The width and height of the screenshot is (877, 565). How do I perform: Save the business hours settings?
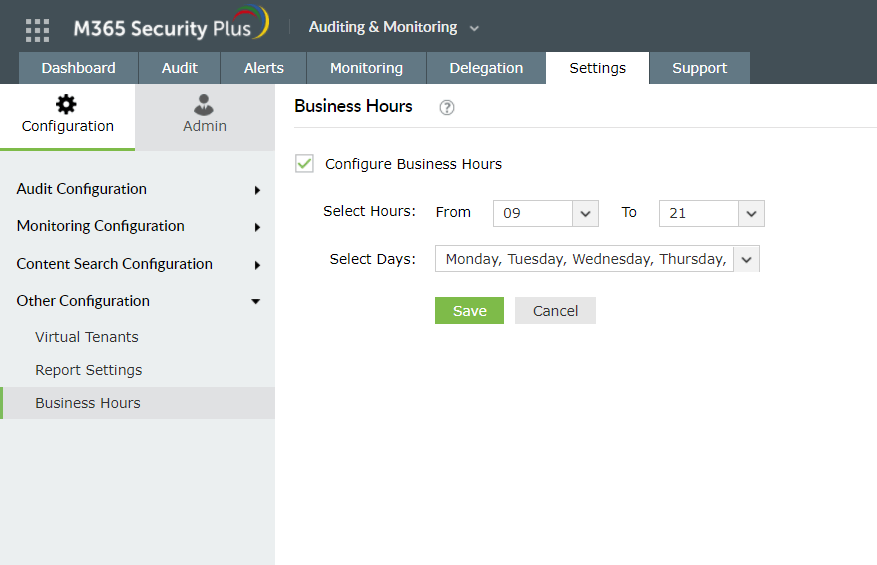point(469,311)
